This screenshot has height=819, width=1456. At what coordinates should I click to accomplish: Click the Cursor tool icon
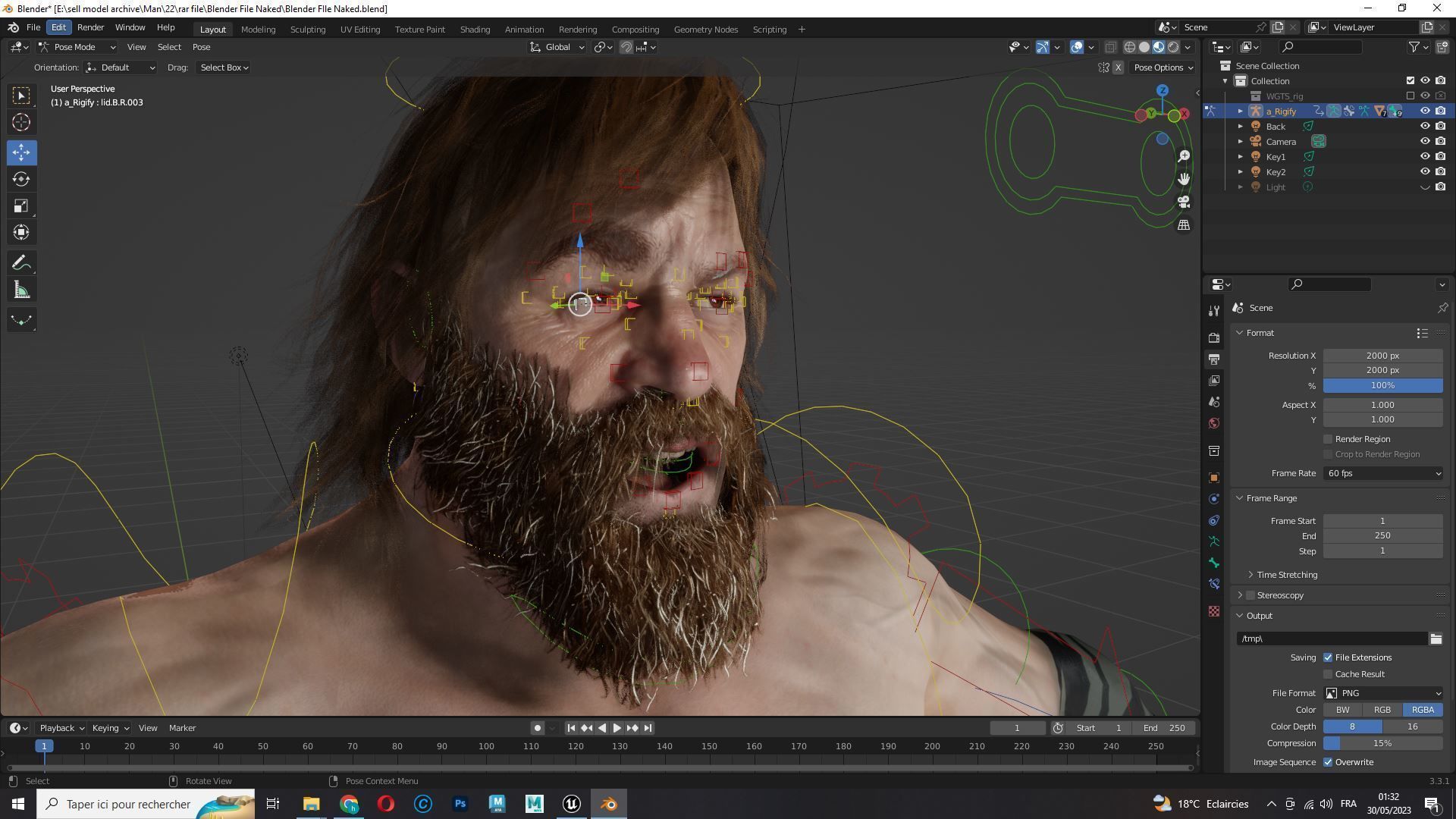tap(21, 122)
